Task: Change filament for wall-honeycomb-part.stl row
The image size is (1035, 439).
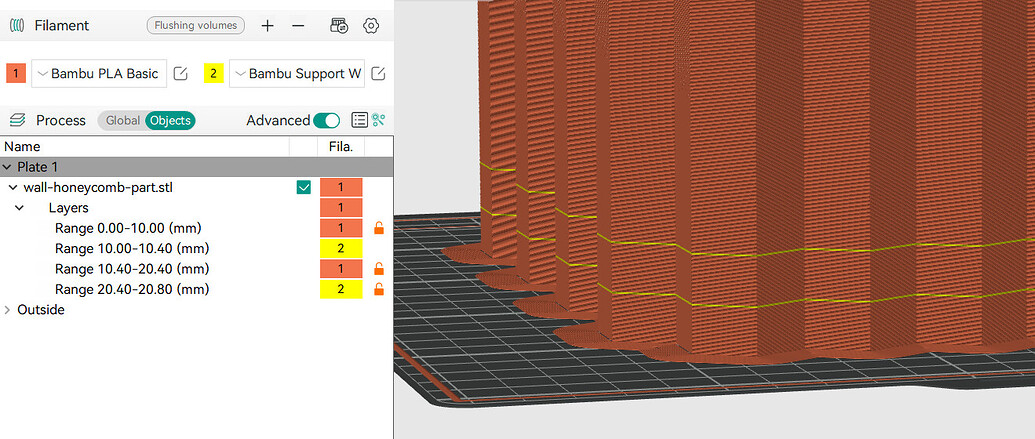Action: (341, 187)
